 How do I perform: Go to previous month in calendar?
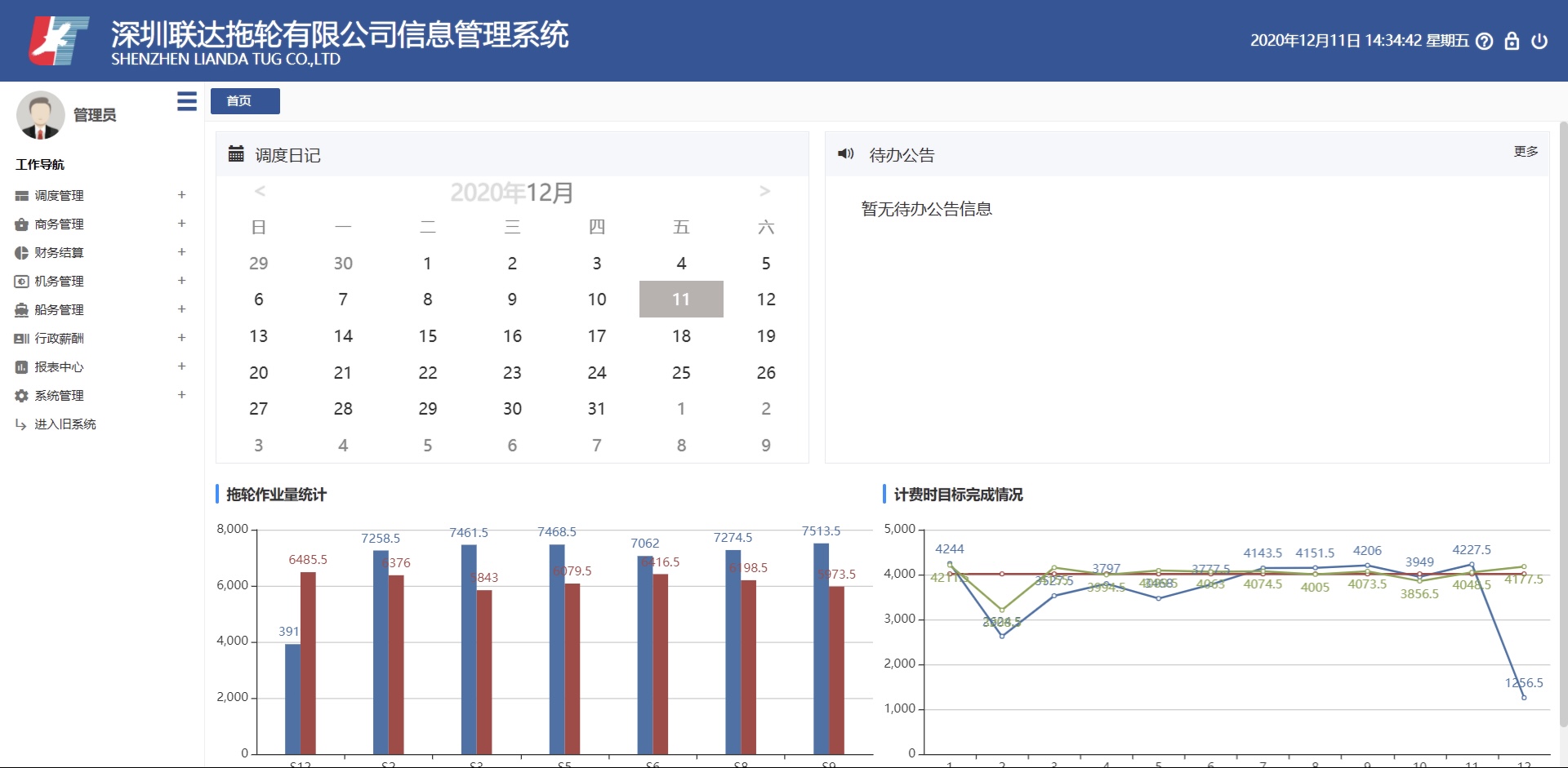pyautogui.click(x=260, y=192)
